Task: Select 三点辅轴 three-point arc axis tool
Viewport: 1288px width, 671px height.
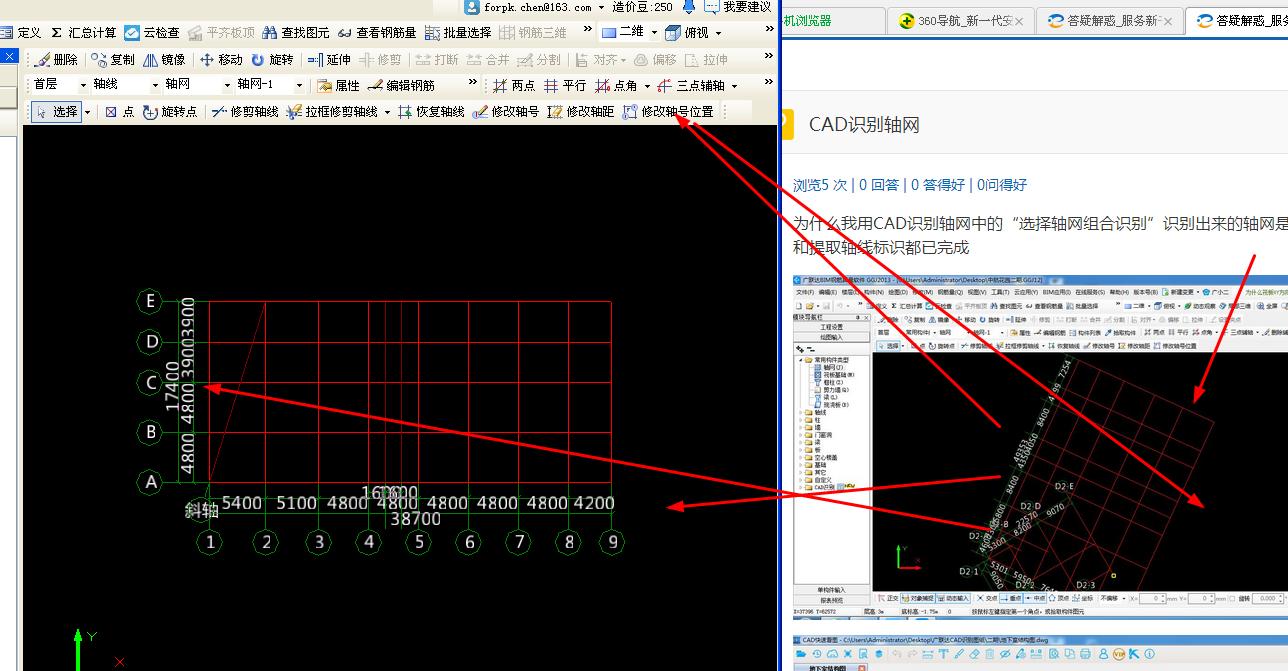Action: click(x=691, y=86)
